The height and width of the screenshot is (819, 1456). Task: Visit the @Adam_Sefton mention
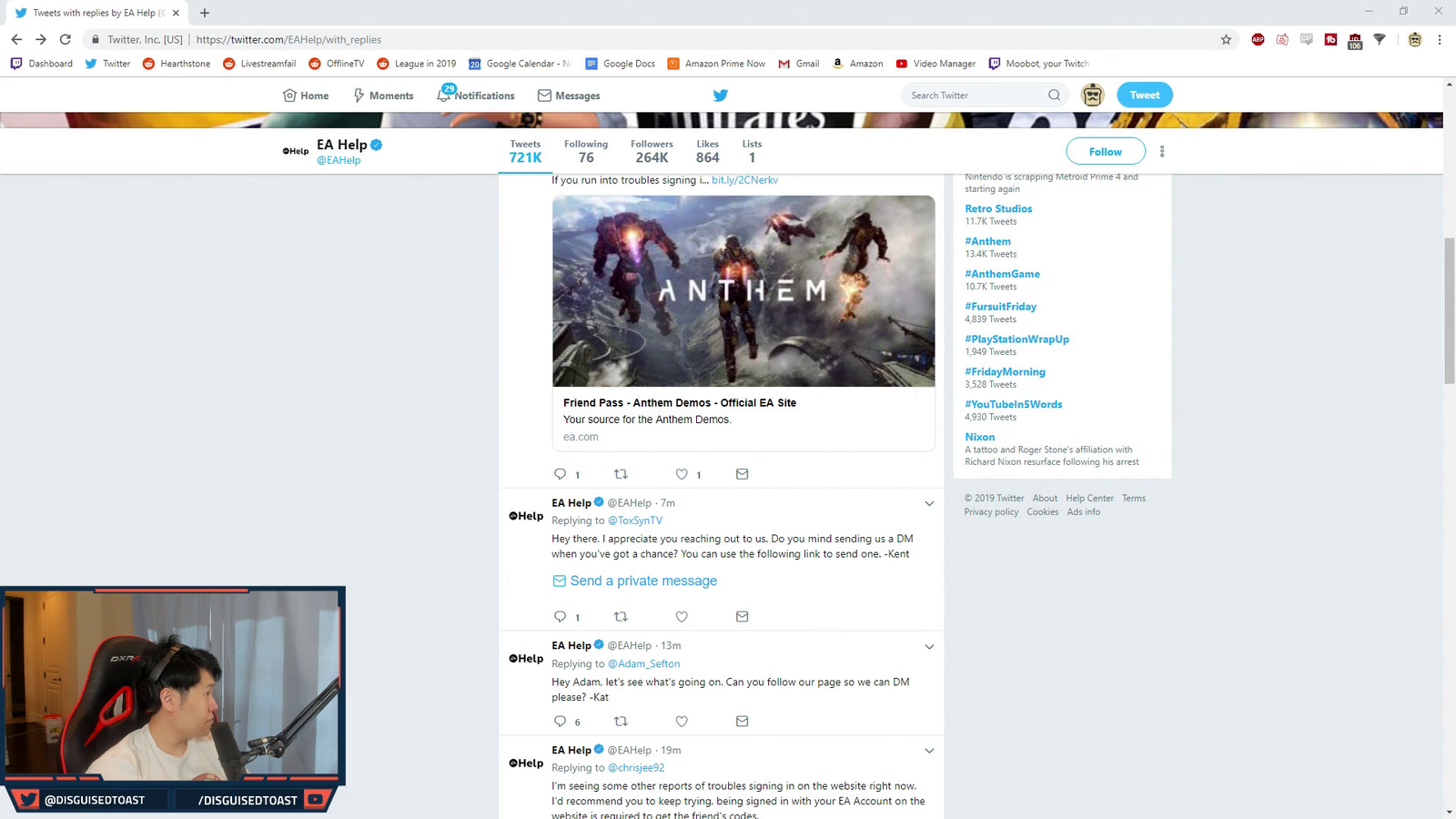tap(643, 663)
